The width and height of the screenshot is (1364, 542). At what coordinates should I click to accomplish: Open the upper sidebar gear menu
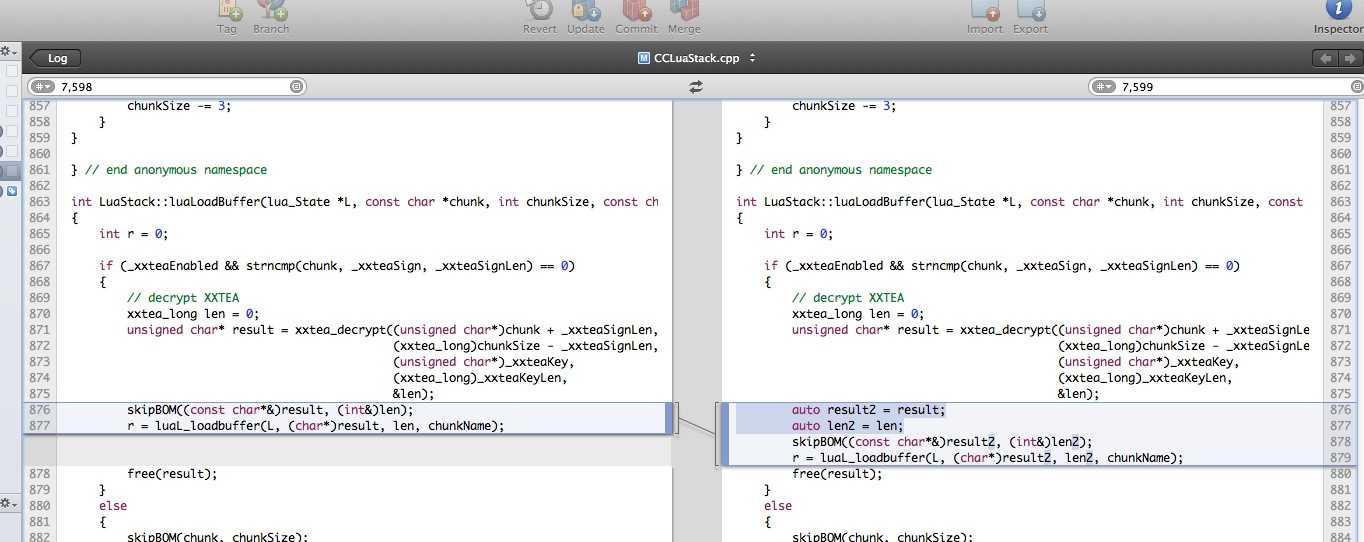point(8,51)
